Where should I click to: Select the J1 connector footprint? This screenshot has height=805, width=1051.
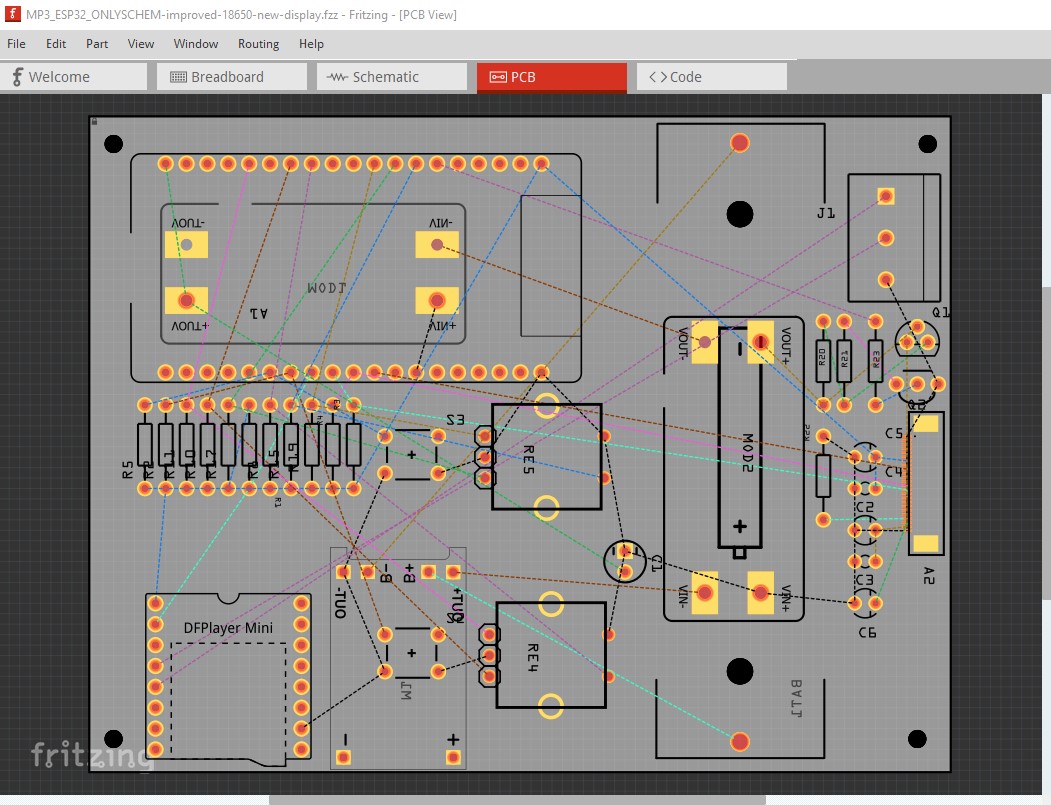point(894,238)
